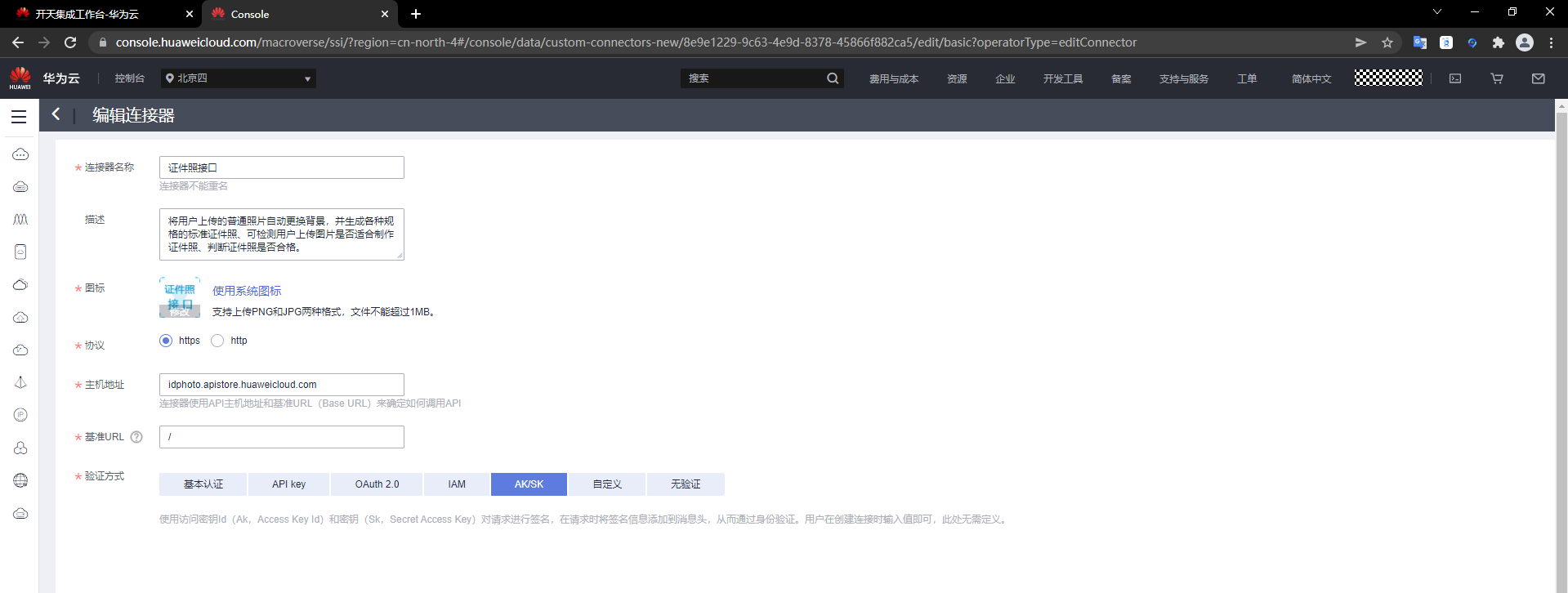Image resolution: width=1568 pixels, height=593 pixels.
Task: Open a new browser tab
Action: pos(416,14)
